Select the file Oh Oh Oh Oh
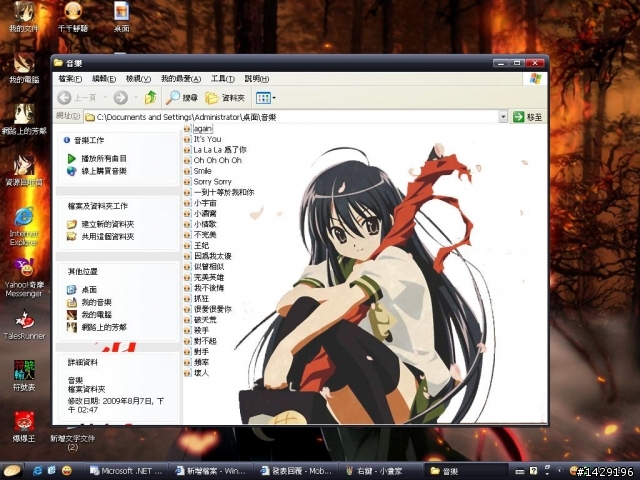 coord(218,160)
